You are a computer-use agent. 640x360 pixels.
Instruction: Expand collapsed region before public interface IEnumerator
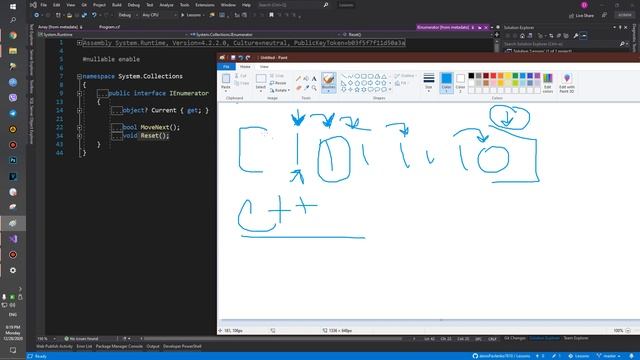click(x=79, y=93)
